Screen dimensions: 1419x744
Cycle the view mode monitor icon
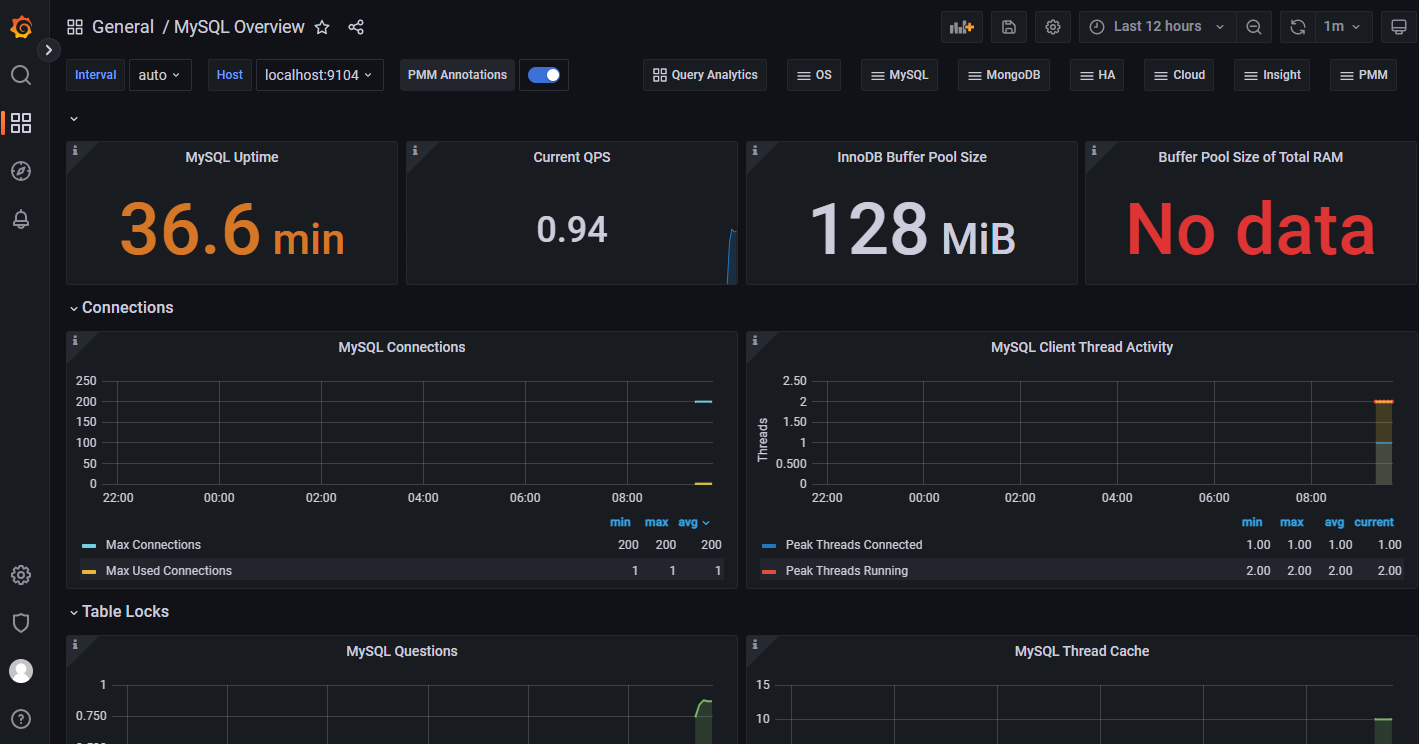[1398, 27]
